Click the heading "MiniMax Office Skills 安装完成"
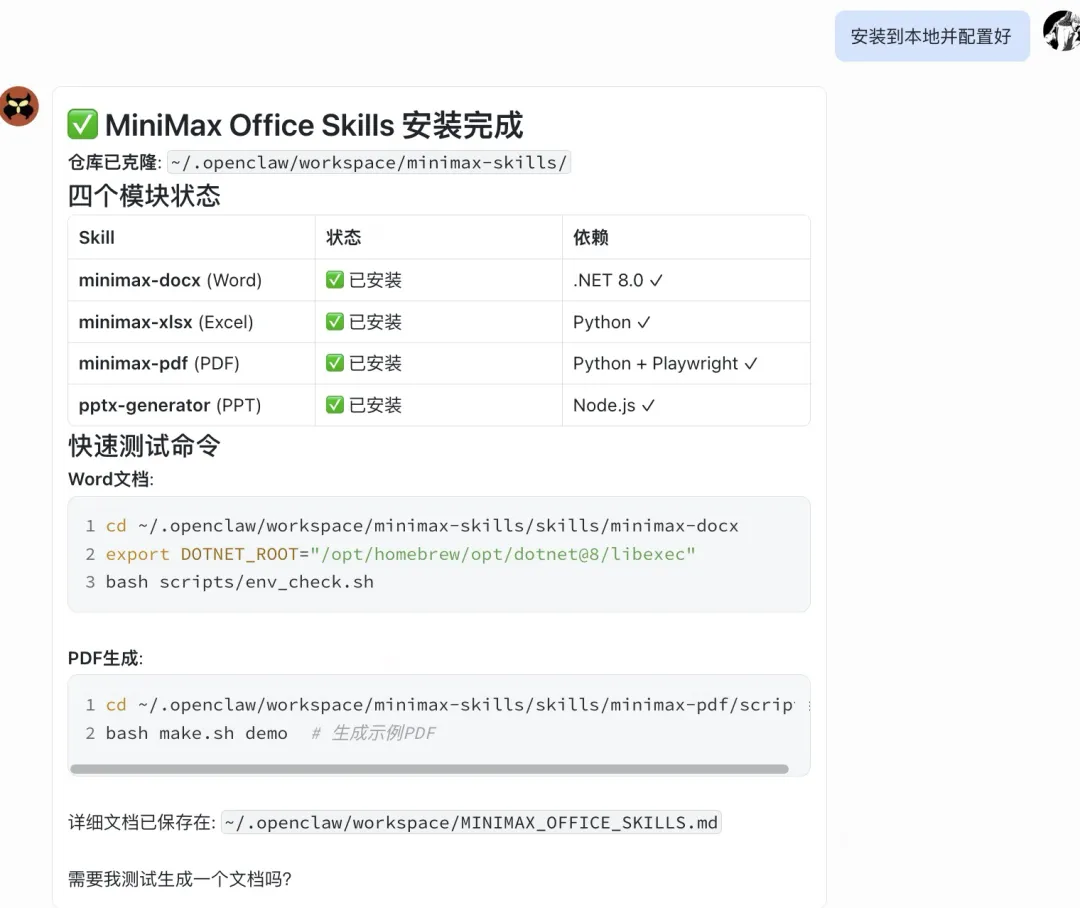Viewport: 1080px width, 908px height. coord(314,125)
